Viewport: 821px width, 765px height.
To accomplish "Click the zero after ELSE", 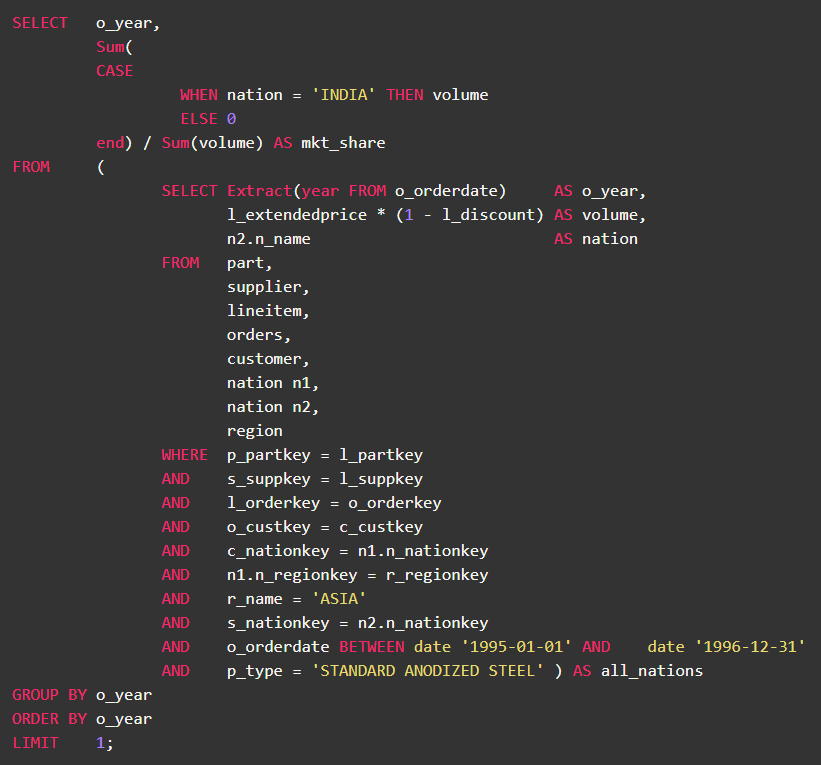I will click(x=231, y=119).
